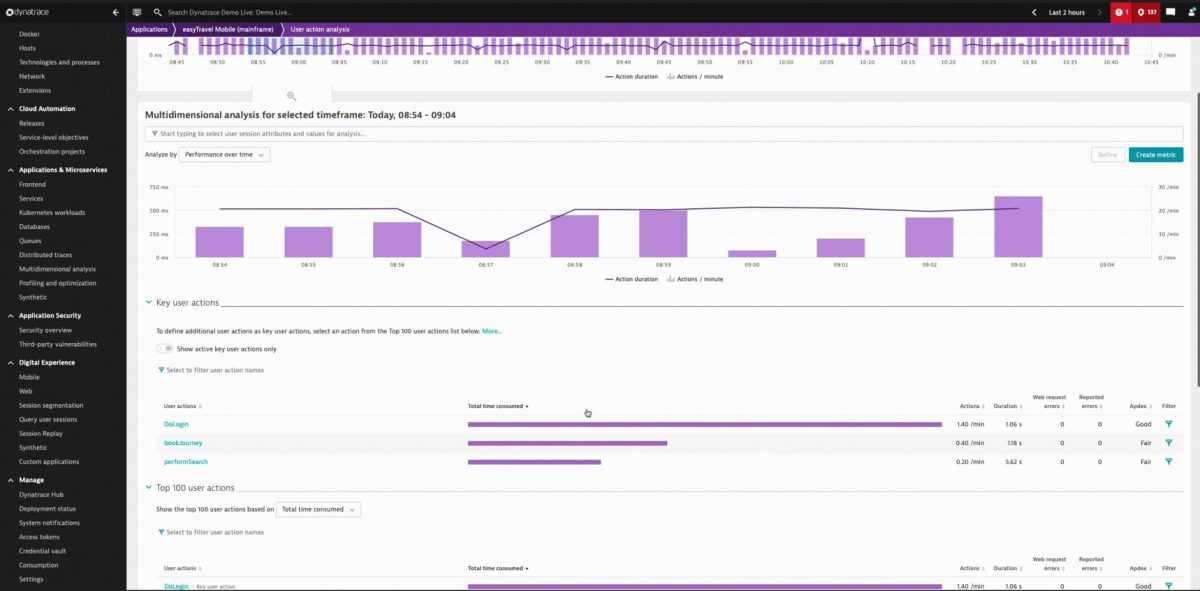1200x591 pixels.
Task: Click the Create metric button
Action: pyautogui.click(x=1155, y=155)
